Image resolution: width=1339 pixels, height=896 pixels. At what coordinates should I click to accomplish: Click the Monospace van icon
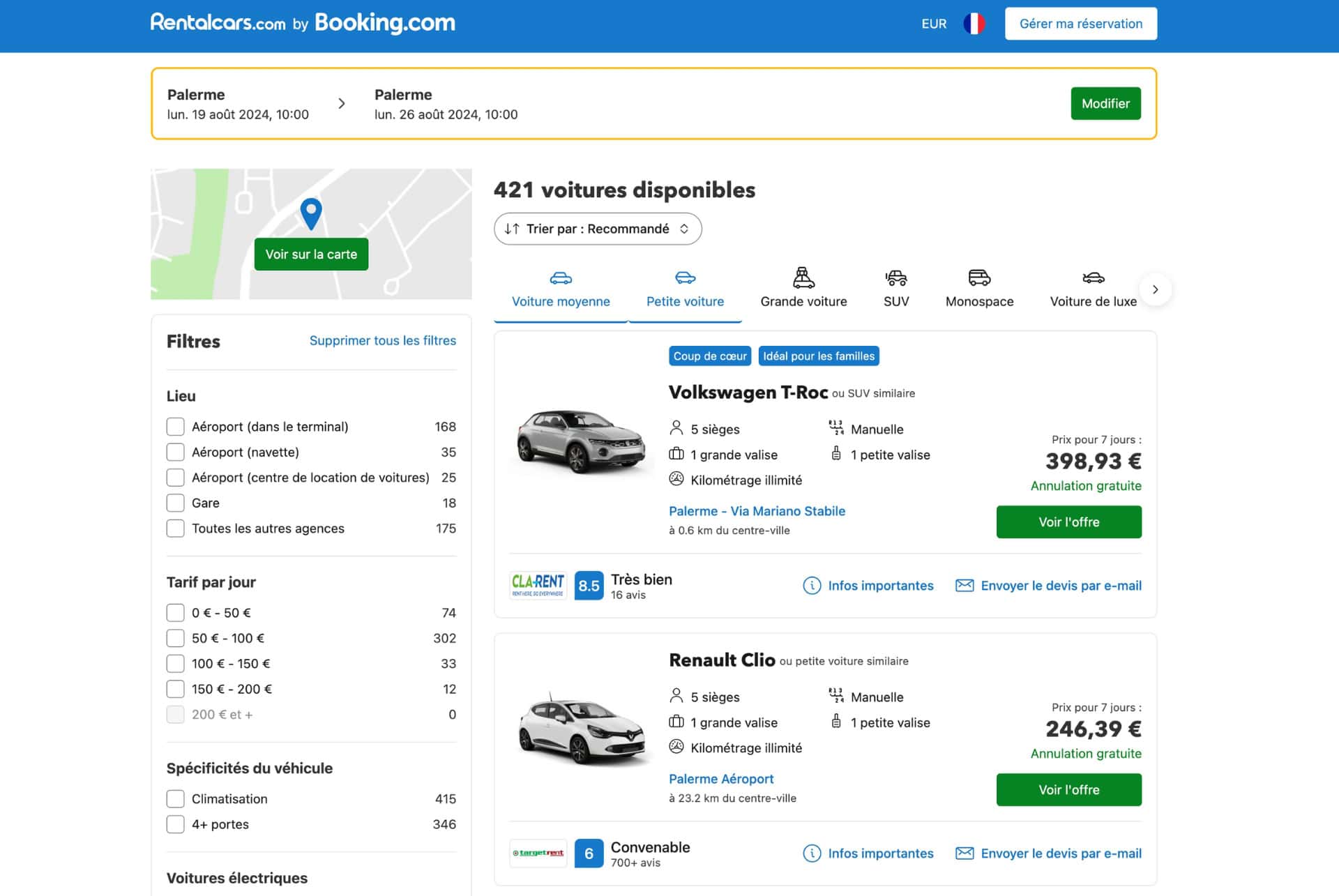point(979,278)
